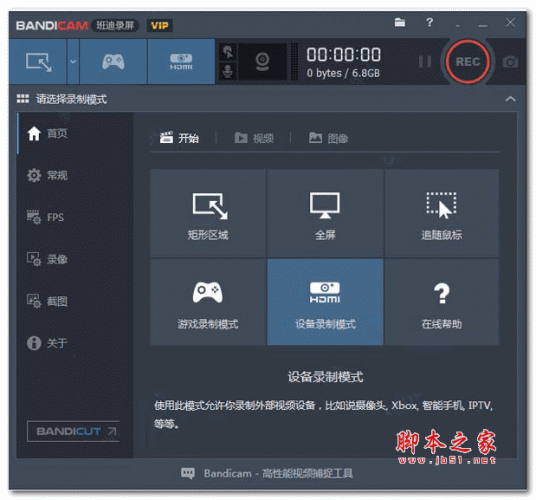Open the screen mode dropdown arrow
This screenshot has width=536, height=500.
point(73,62)
